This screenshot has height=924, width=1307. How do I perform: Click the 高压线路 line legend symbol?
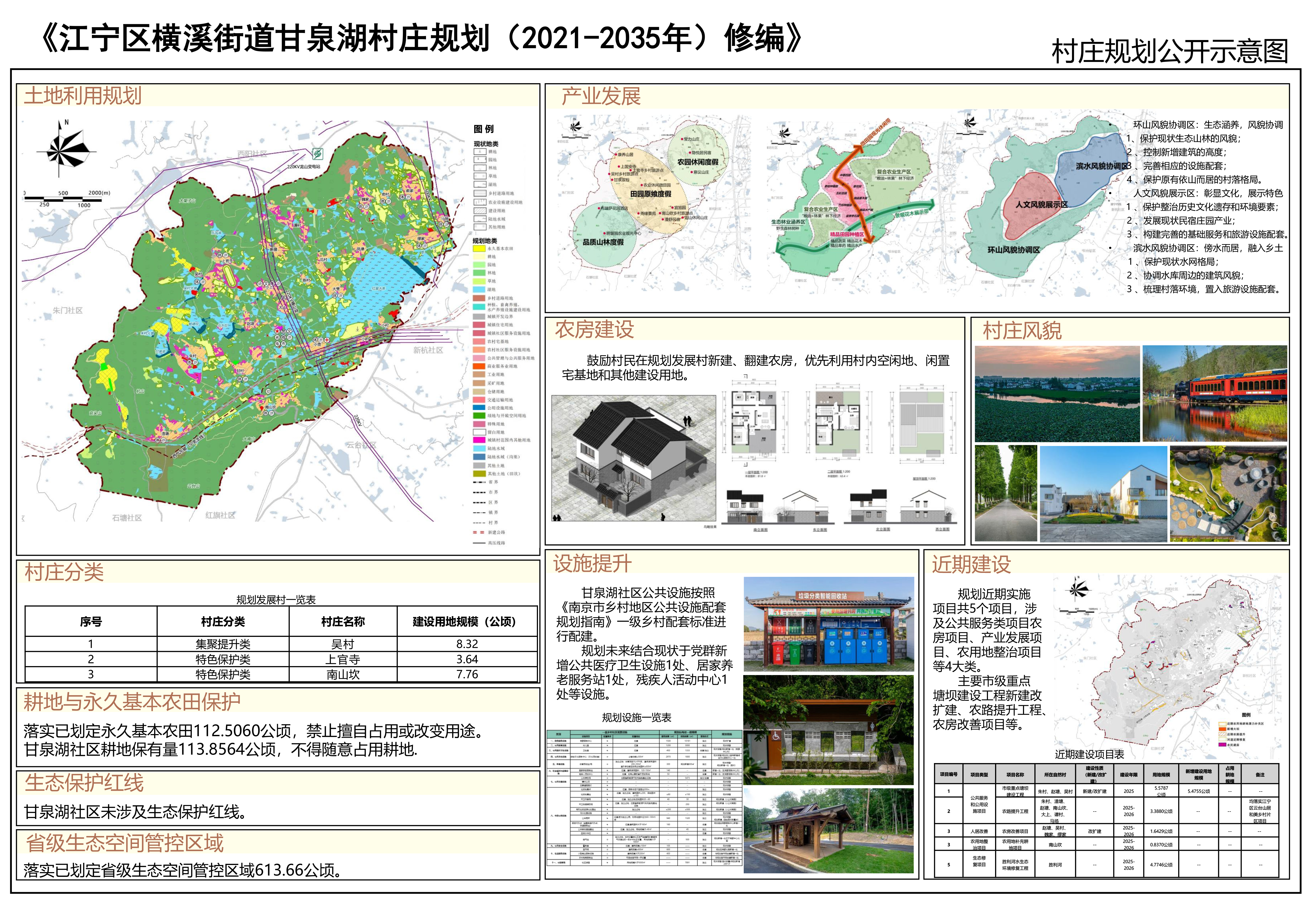click(479, 543)
